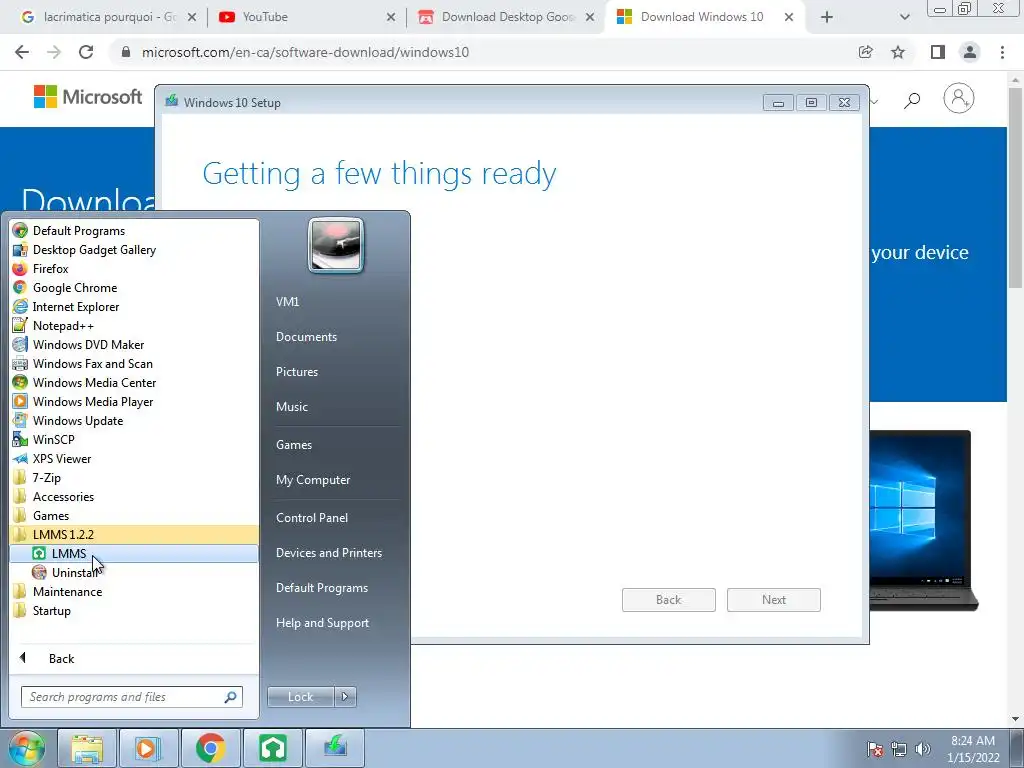Open My Computer from Start menu
The image size is (1024, 768).
[x=313, y=480]
